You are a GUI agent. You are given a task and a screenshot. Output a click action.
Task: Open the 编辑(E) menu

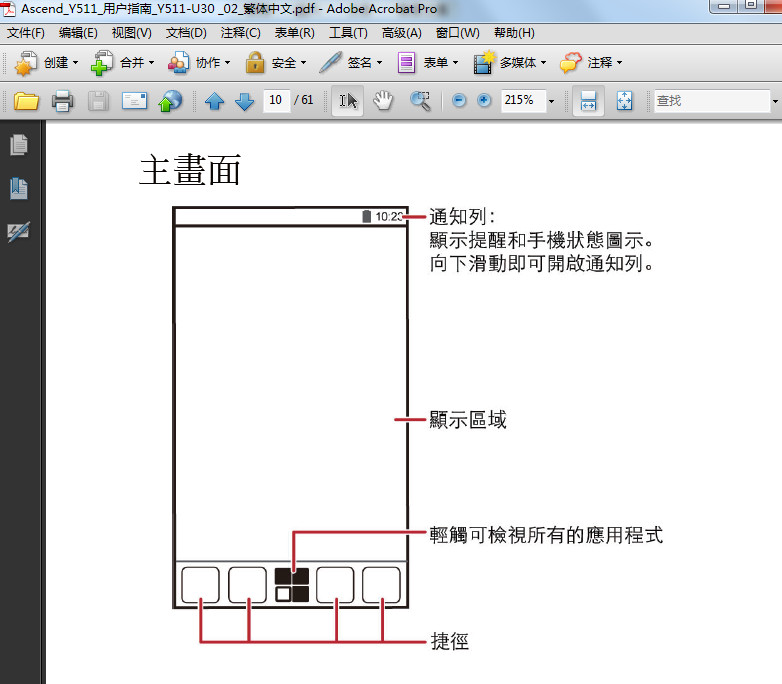[78, 33]
